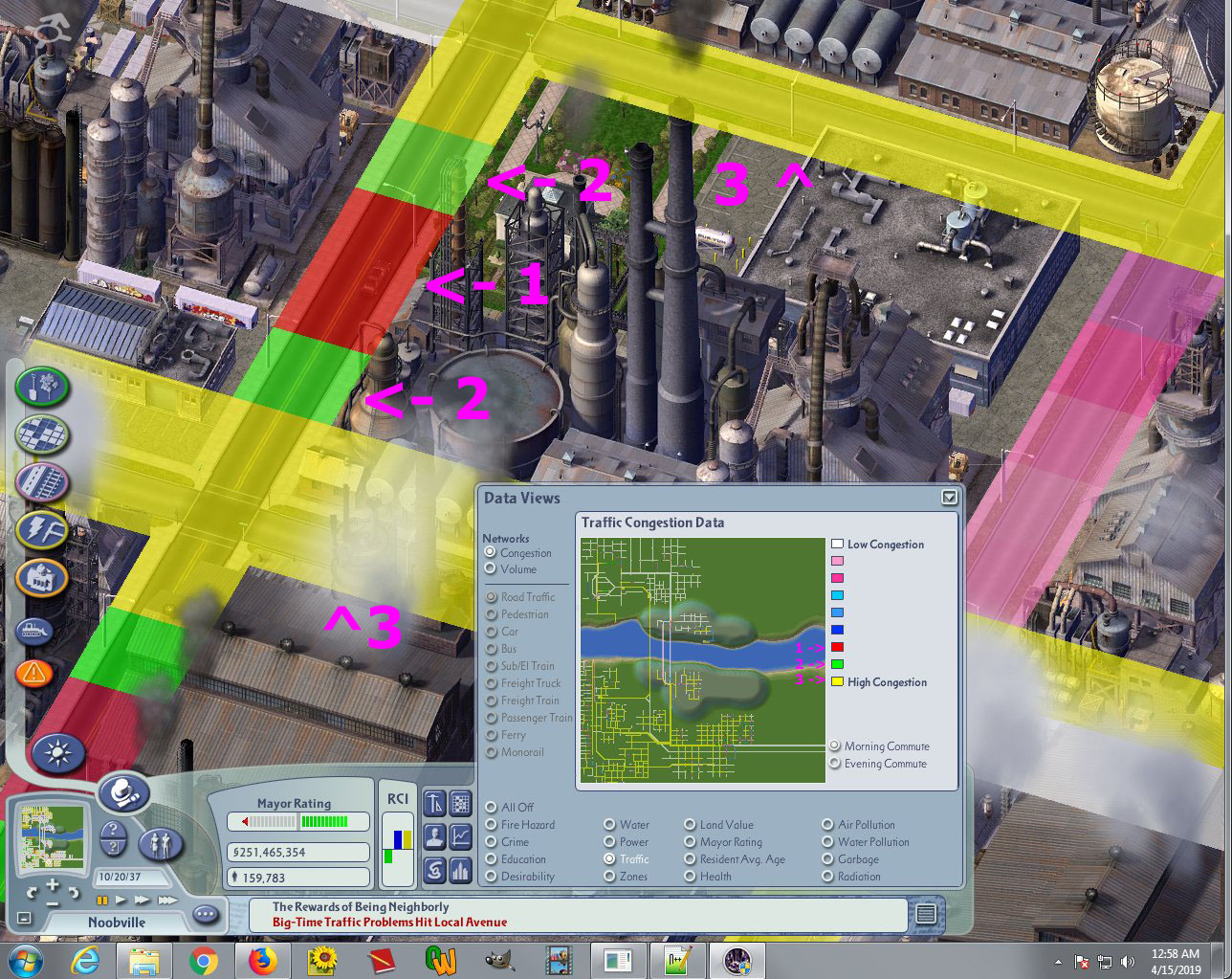Set simulation to fast speed
Image resolution: width=1232 pixels, height=979 pixels.
point(143,900)
